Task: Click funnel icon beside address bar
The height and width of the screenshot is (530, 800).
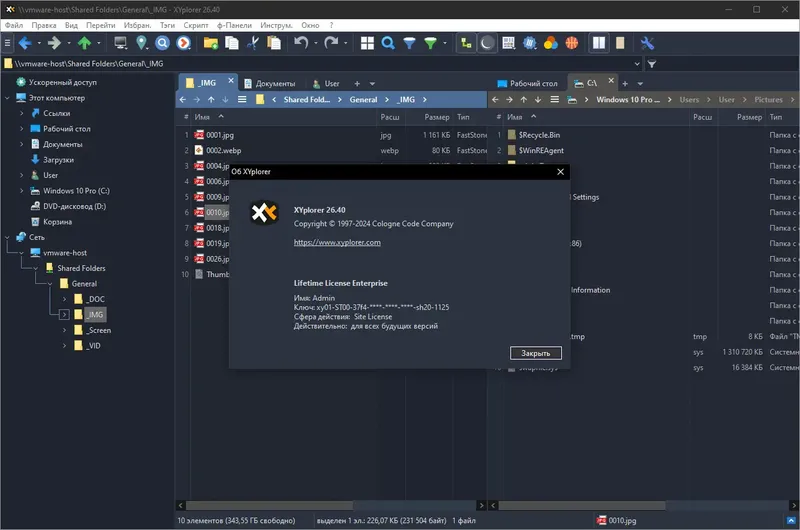Action: coord(652,64)
